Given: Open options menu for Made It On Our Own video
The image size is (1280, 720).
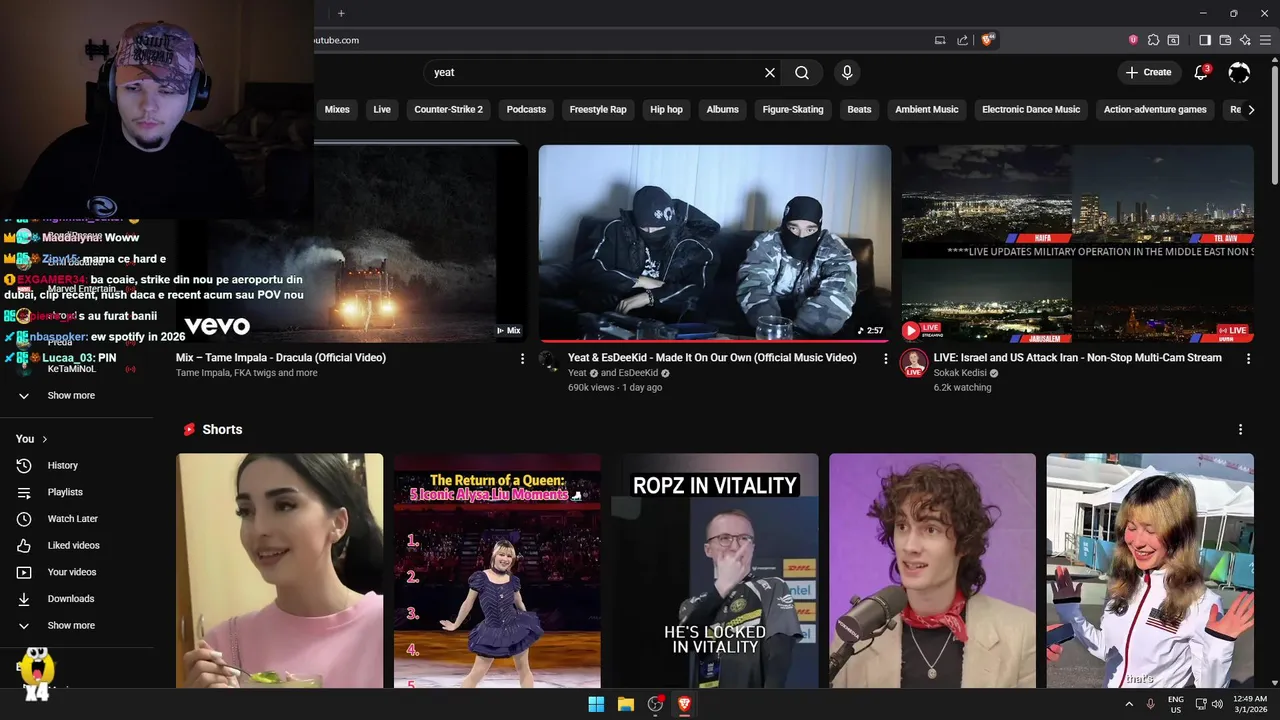Looking at the screenshot, I should coord(885,359).
